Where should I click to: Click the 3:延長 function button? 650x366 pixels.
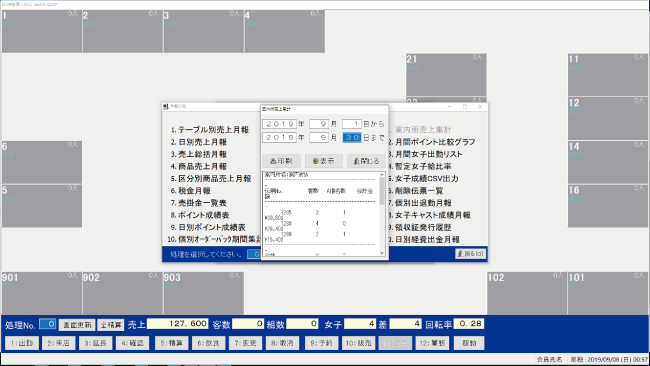(95, 343)
